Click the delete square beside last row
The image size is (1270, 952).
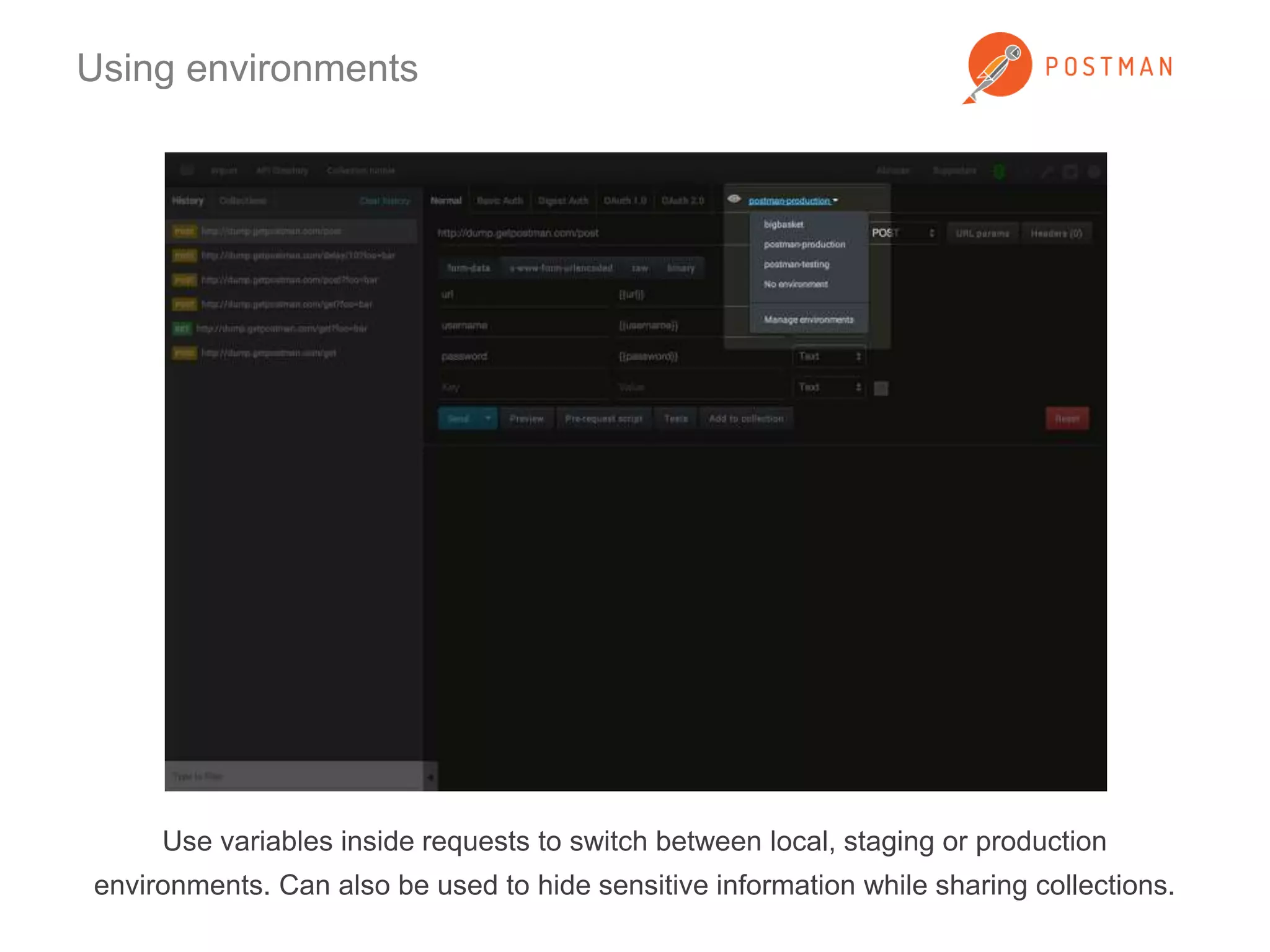tap(881, 388)
